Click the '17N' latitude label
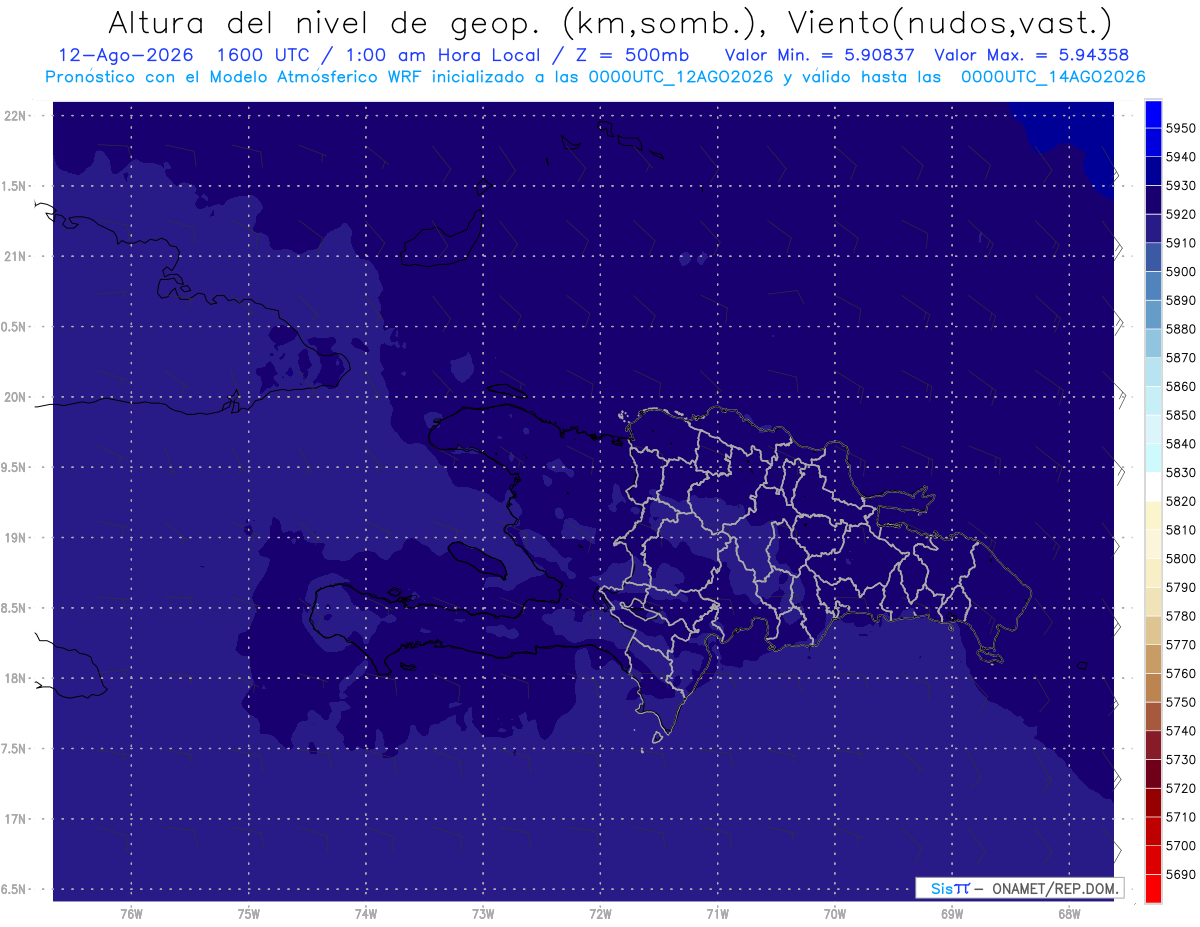Viewport: 1200px width, 927px height. pyautogui.click(x=15, y=819)
